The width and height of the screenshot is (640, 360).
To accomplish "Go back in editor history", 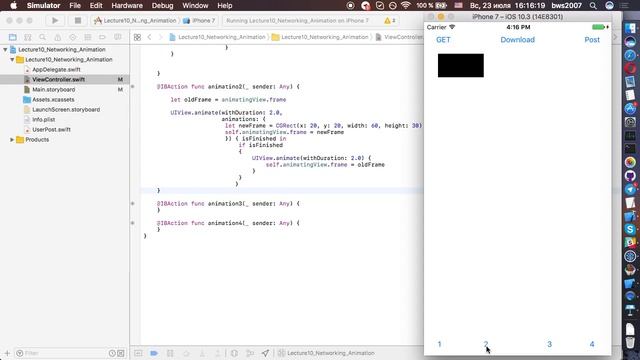I will pyautogui.click(x=149, y=37).
